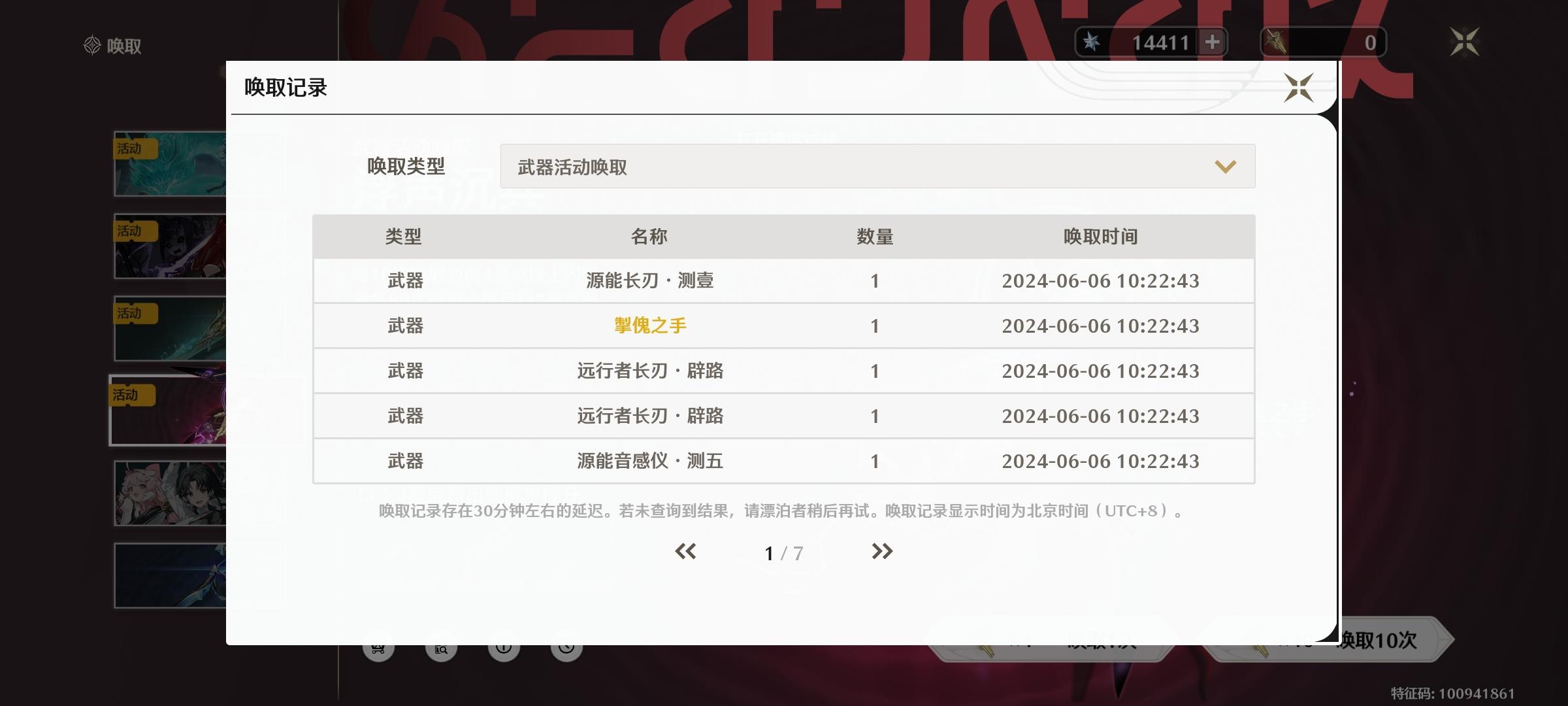Close the convene screen via top-right X
This screenshot has width=1568, height=706.
(1464, 42)
